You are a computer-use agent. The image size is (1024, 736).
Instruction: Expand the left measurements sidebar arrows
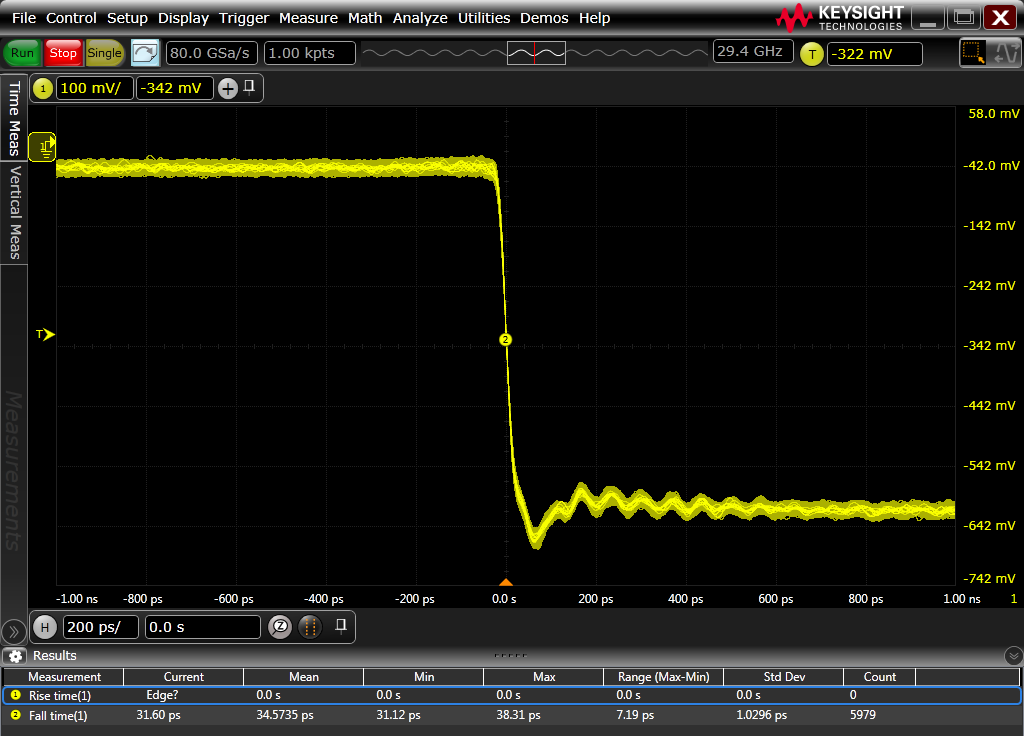pyautogui.click(x=13, y=631)
